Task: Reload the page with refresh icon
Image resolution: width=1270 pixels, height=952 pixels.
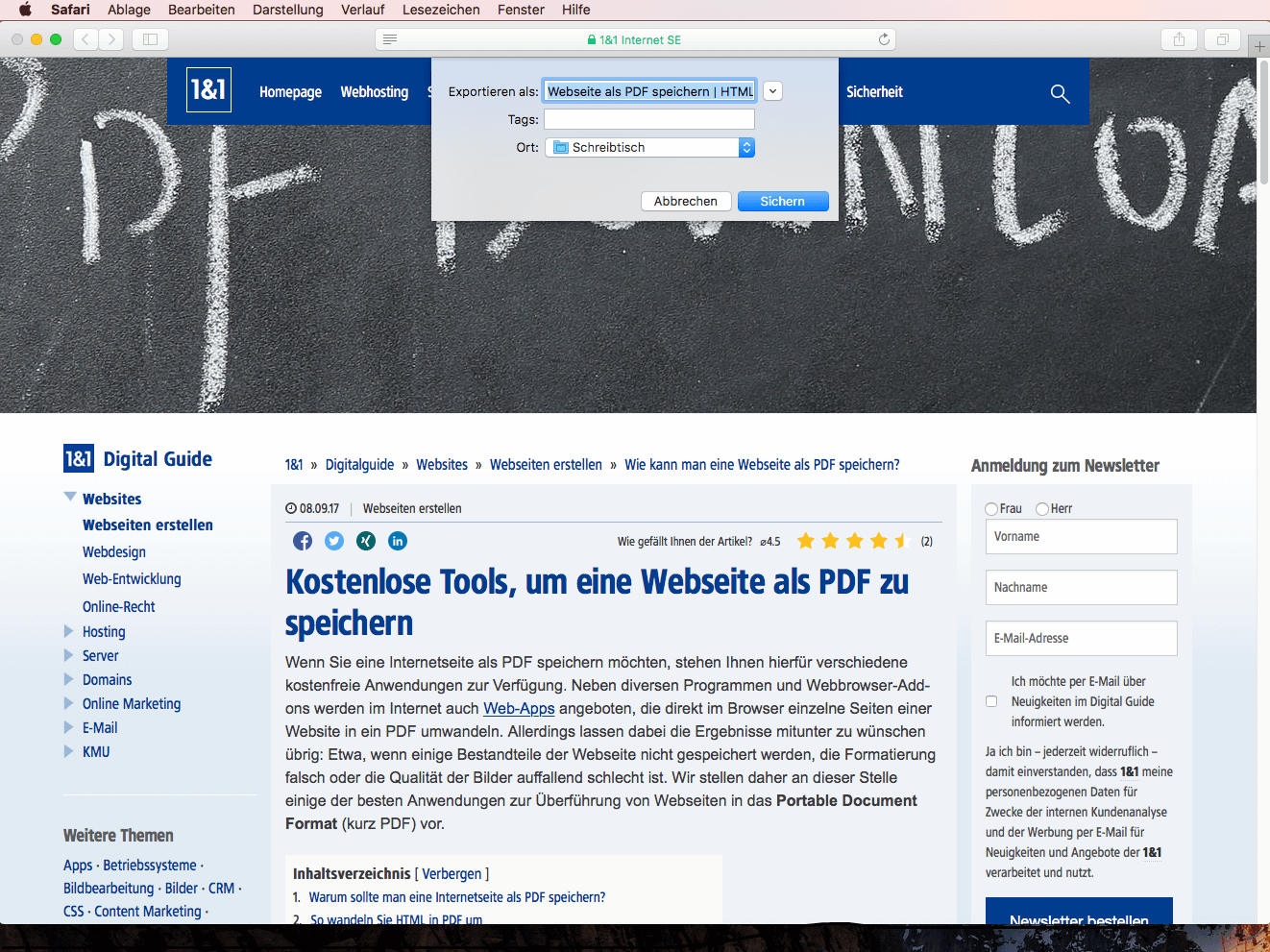Action: click(884, 39)
